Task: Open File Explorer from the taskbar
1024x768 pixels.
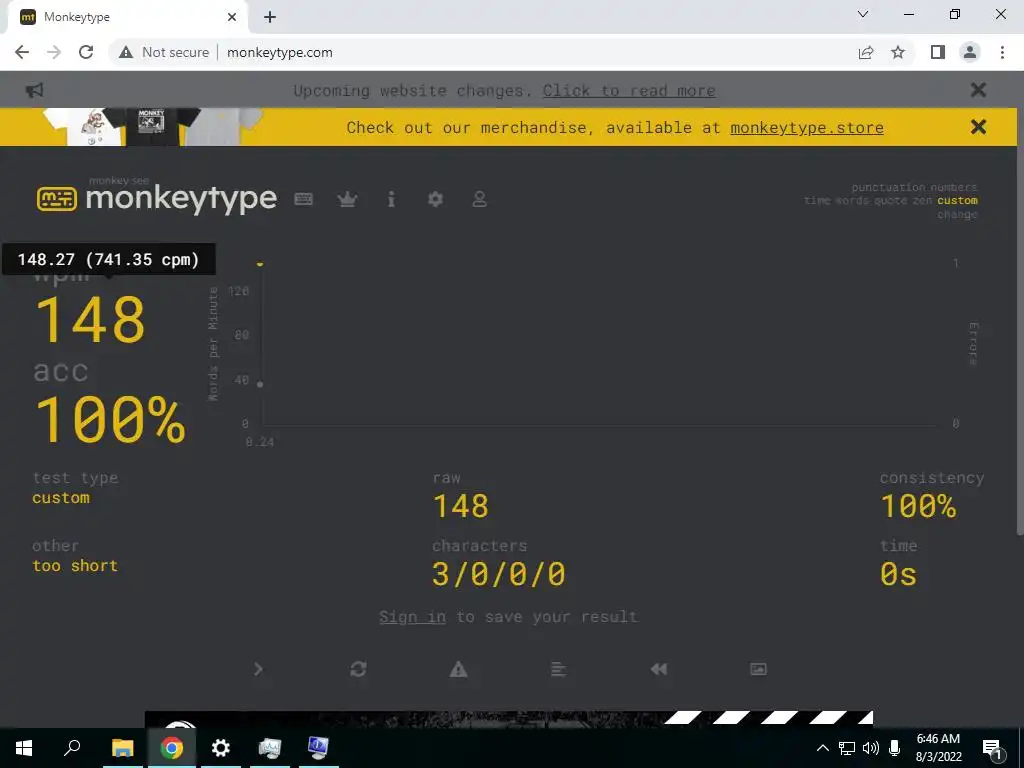Action: [x=122, y=748]
